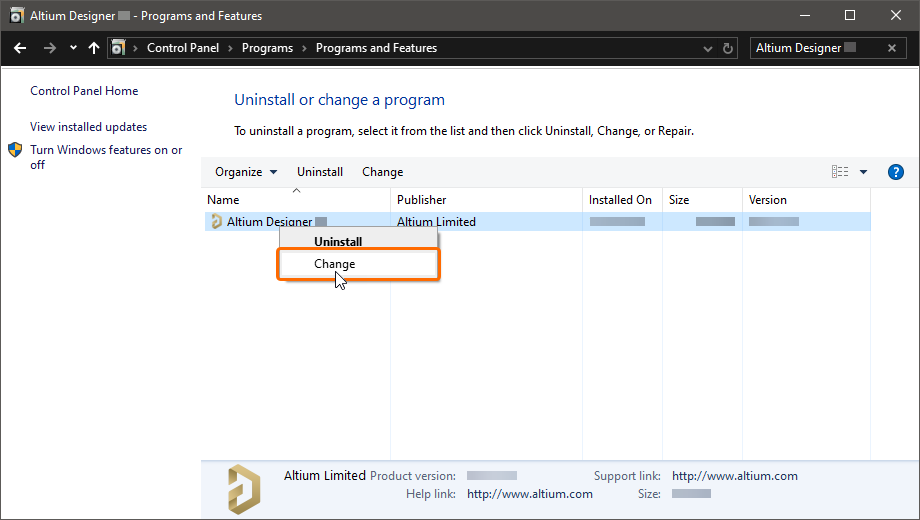Sort by the Publisher column
The width and height of the screenshot is (920, 520).
pyautogui.click(x=486, y=200)
